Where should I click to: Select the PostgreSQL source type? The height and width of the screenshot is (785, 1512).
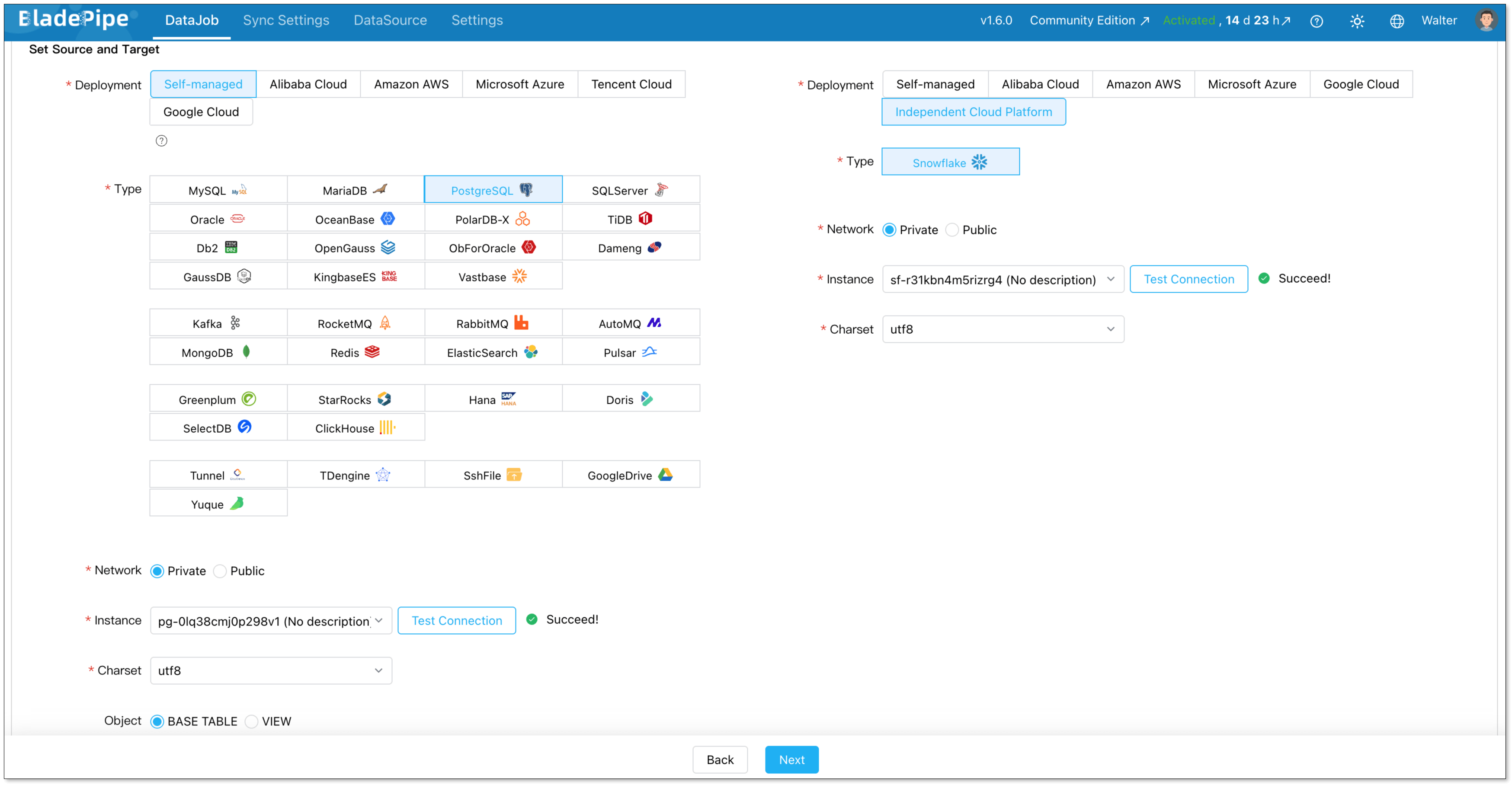pyautogui.click(x=493, y=190)
